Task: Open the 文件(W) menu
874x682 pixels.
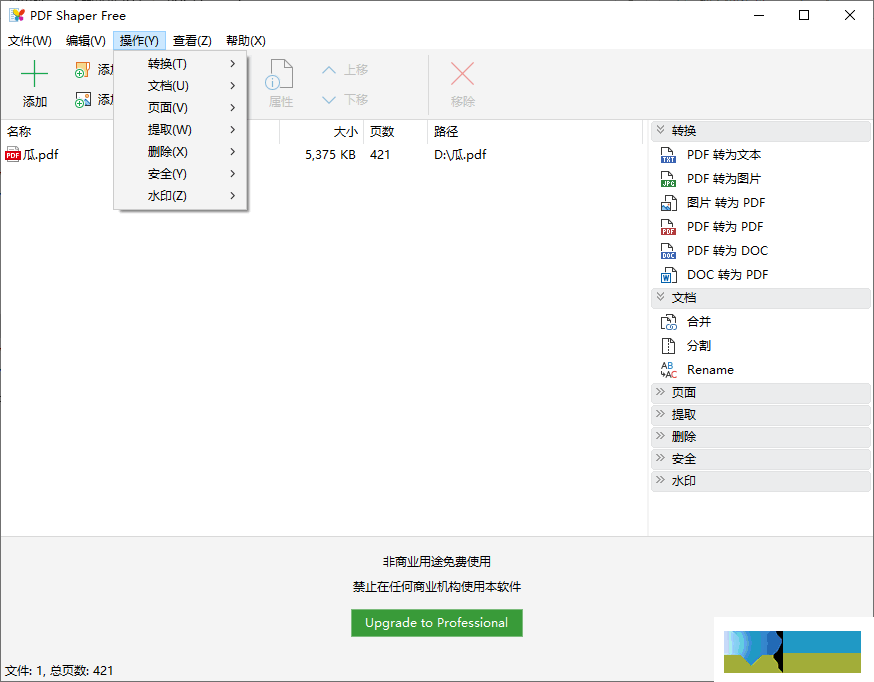Action: [30, 41]
